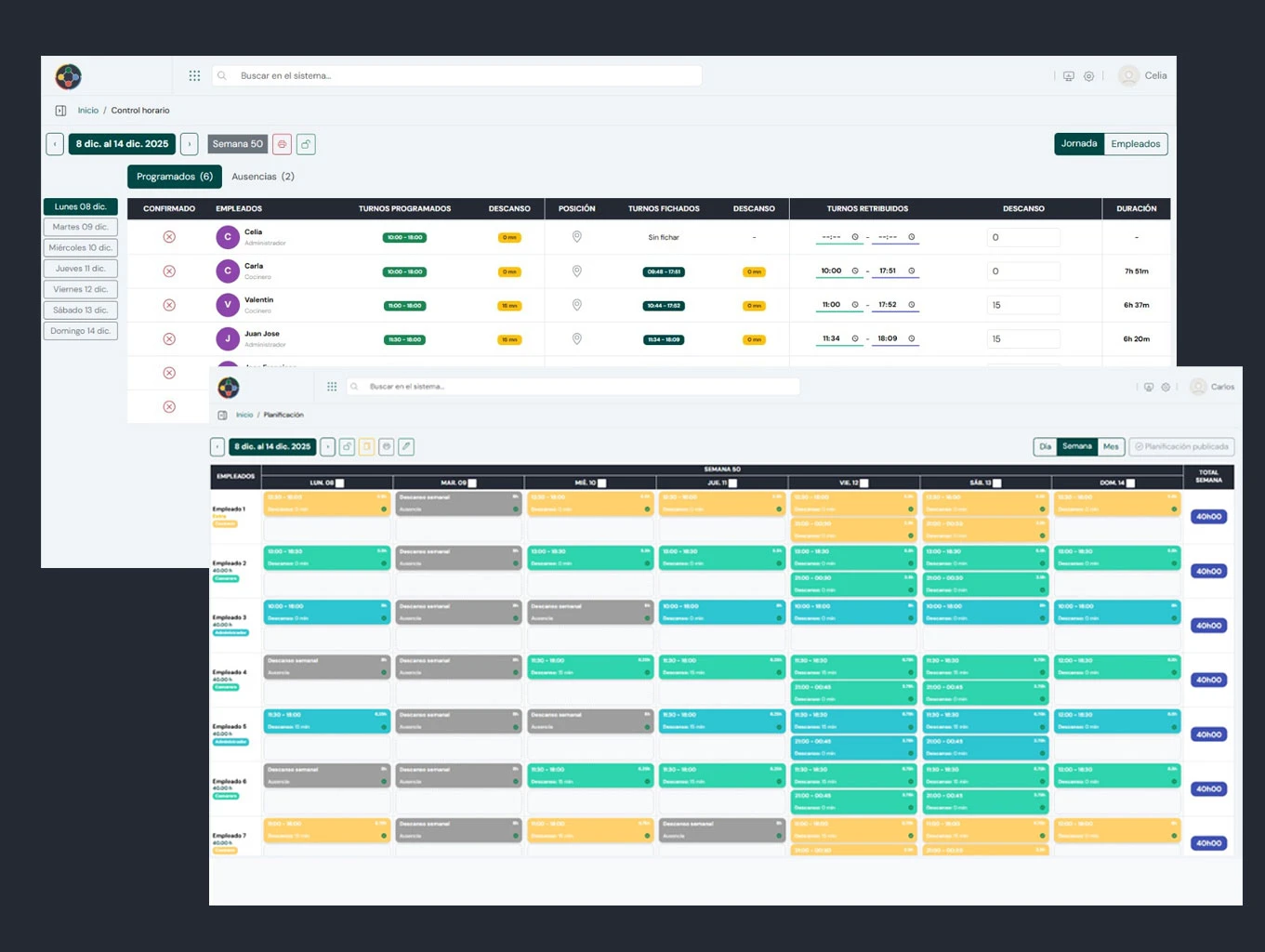Click the Empleados view button
The width and height of the screenshot is (1265, 952).
click(1135, 144)
